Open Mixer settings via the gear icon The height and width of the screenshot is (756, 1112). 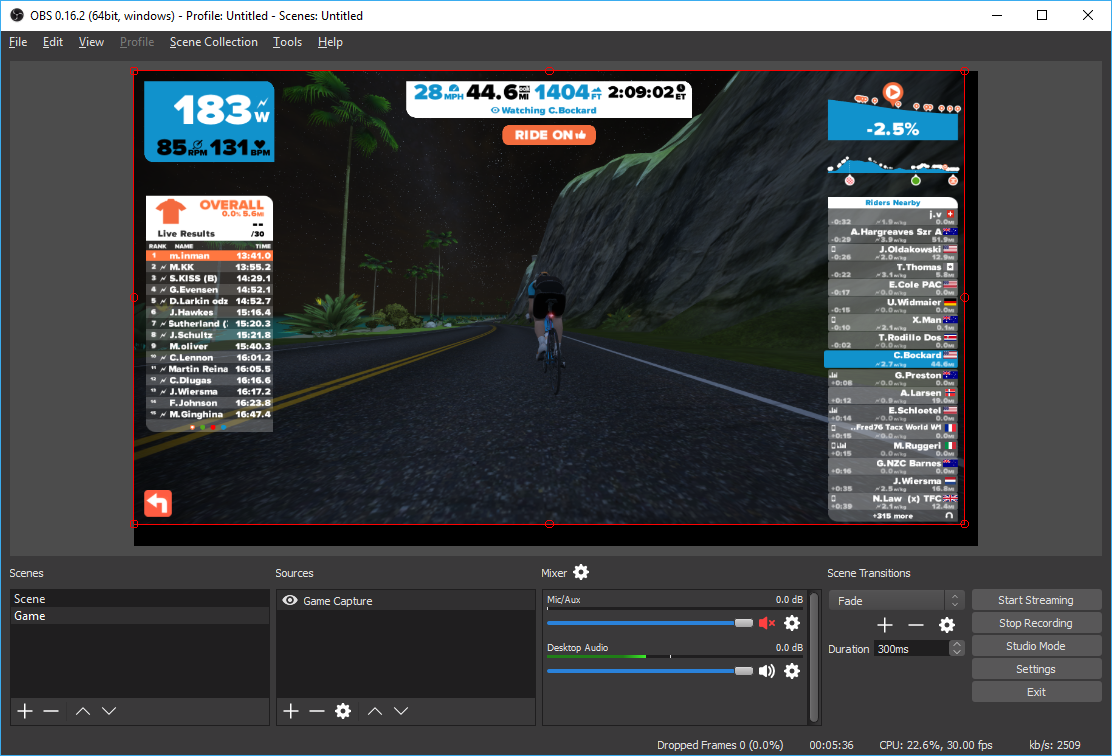click(x=581, y=572)
